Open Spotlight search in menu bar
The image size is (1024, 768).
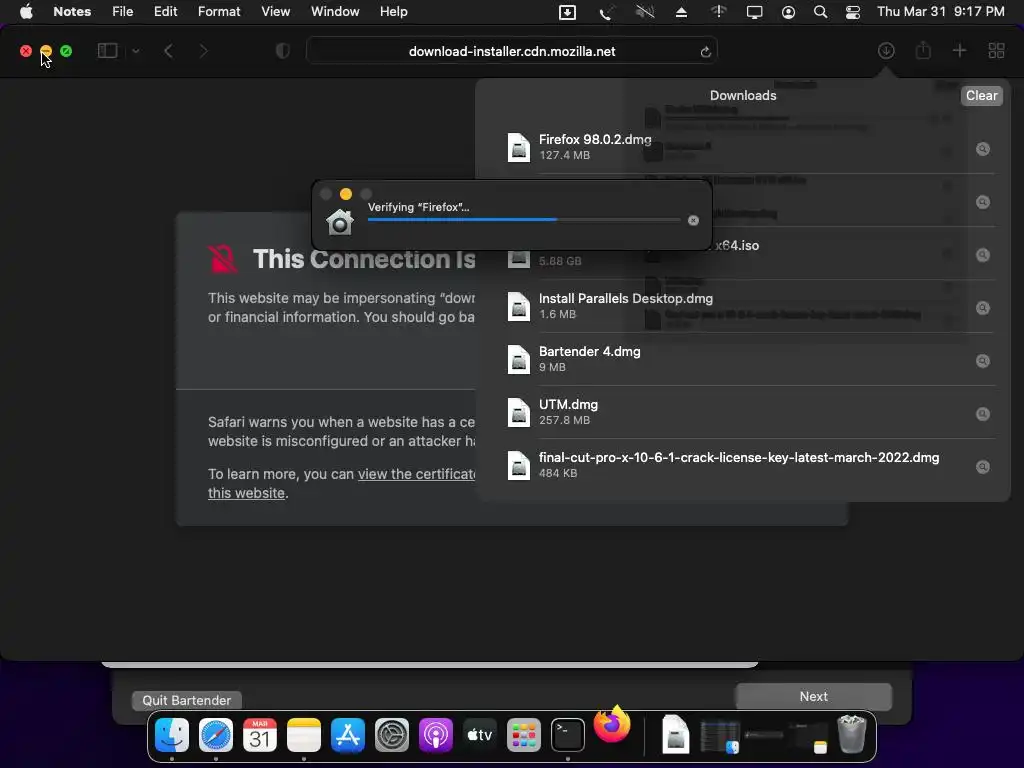tap(820, 12)
